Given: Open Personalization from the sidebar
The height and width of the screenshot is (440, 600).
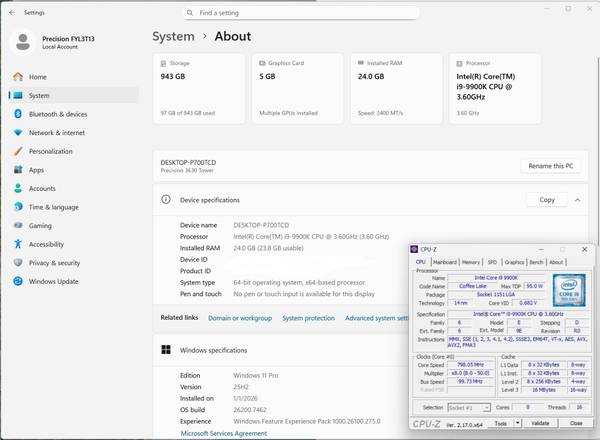Looking at the screenshot, I should pyautogui.click(x=18, y=151).
